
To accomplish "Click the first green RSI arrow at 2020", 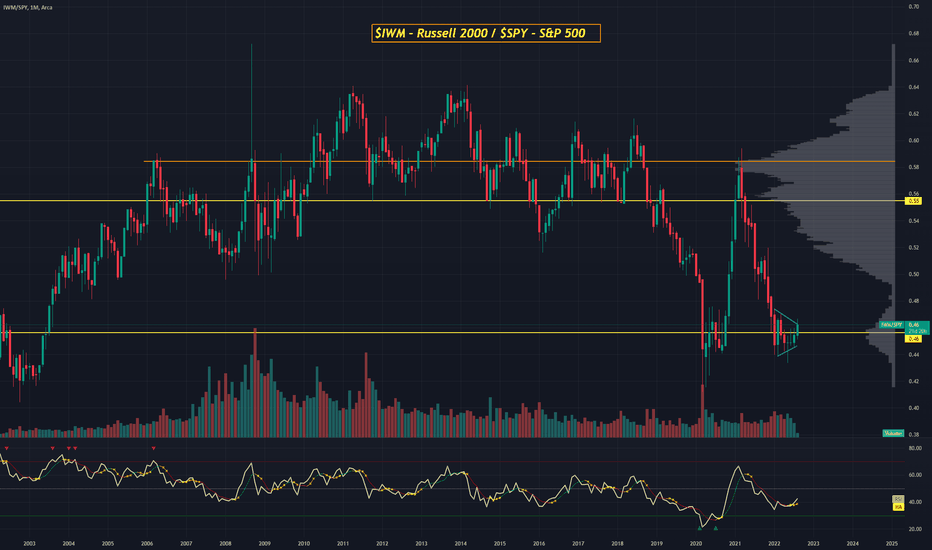I will tap(700, 528).
